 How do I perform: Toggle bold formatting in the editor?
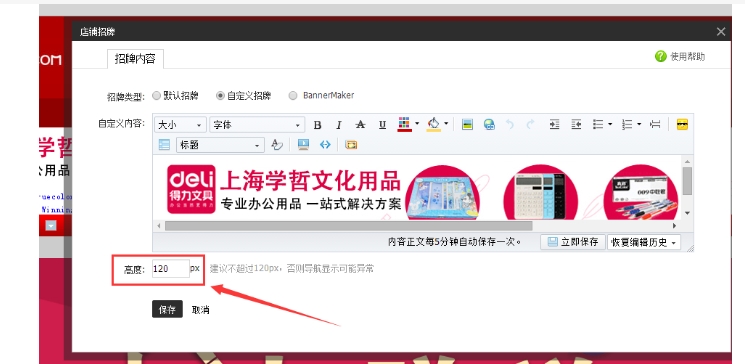click(317, 125)
